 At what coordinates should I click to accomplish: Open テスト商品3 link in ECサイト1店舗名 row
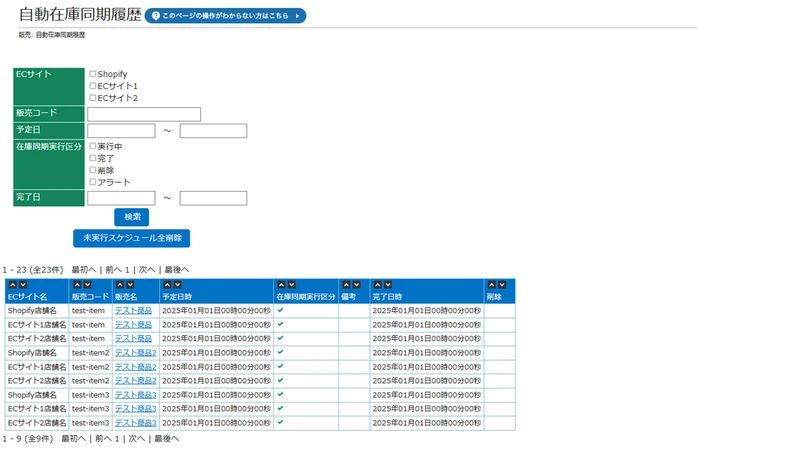click(x=136, y=409)
